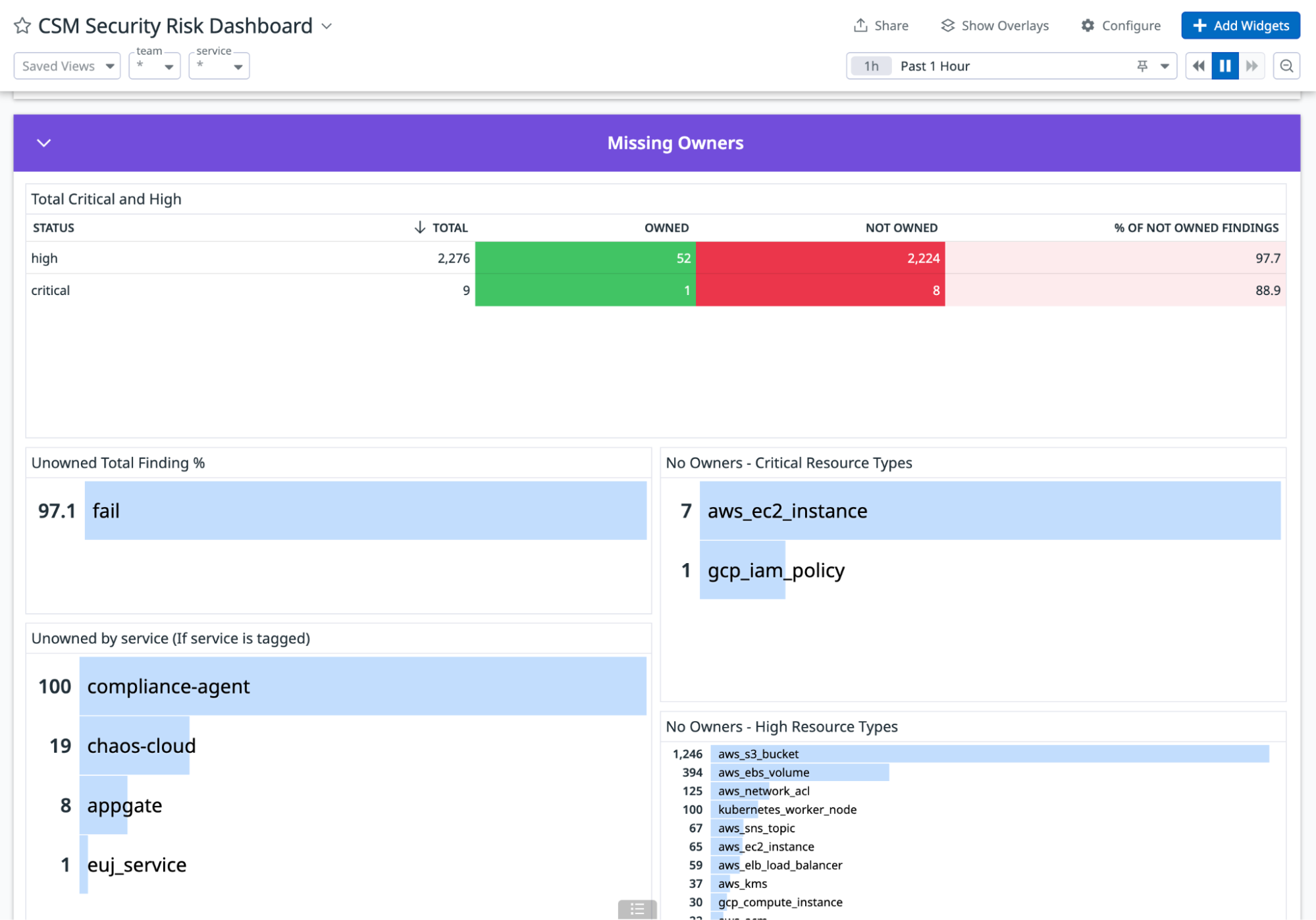Open the widget options list icon at bottom

click(x=636, y=909)
